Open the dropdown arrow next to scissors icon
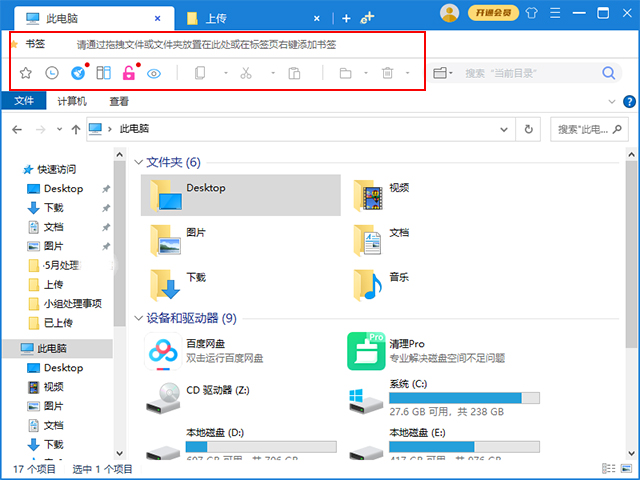This screenshot has height=480, width=640. pos(273,73)
